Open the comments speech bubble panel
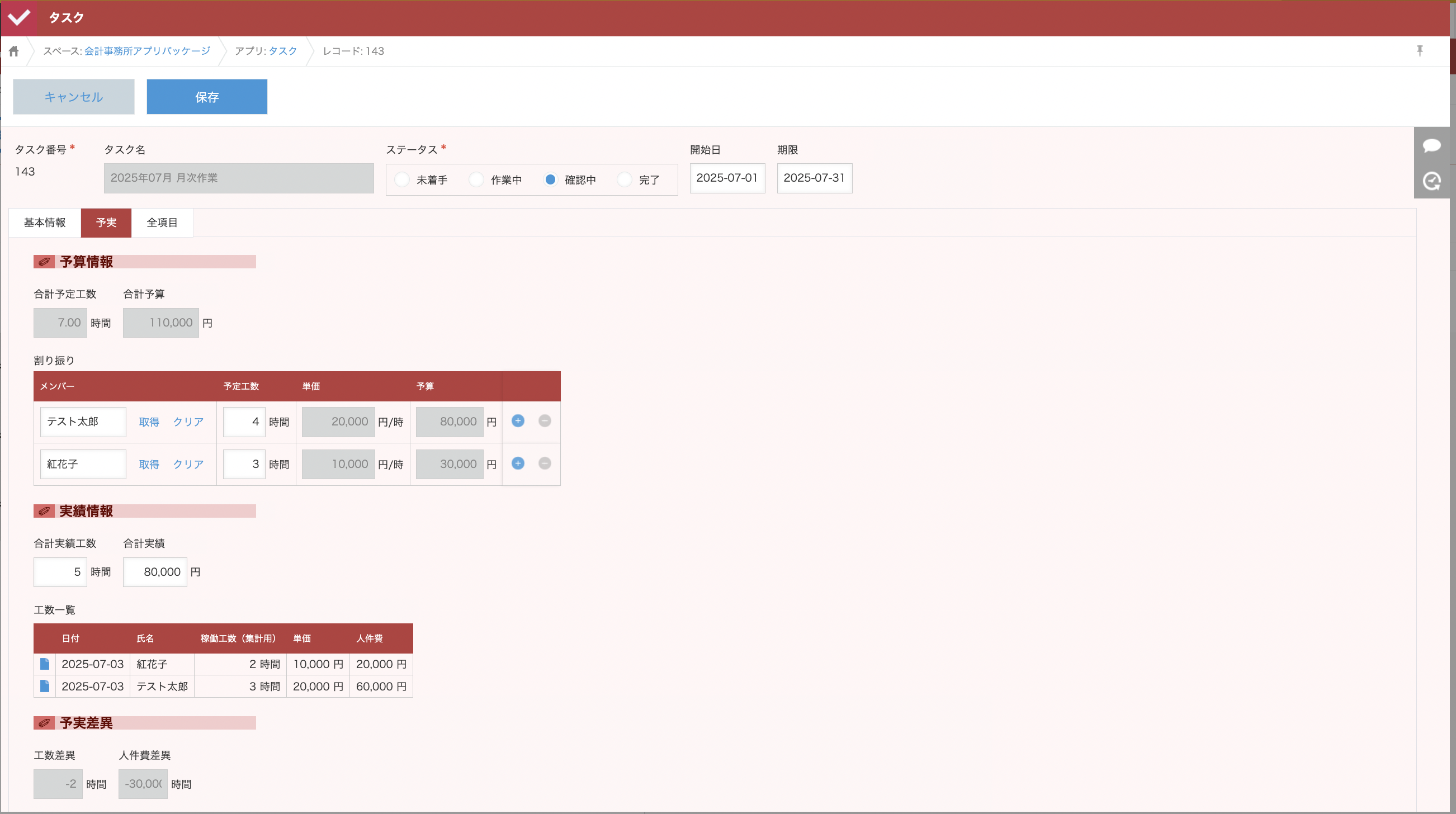1456x814 pixels. point(1432,145)
